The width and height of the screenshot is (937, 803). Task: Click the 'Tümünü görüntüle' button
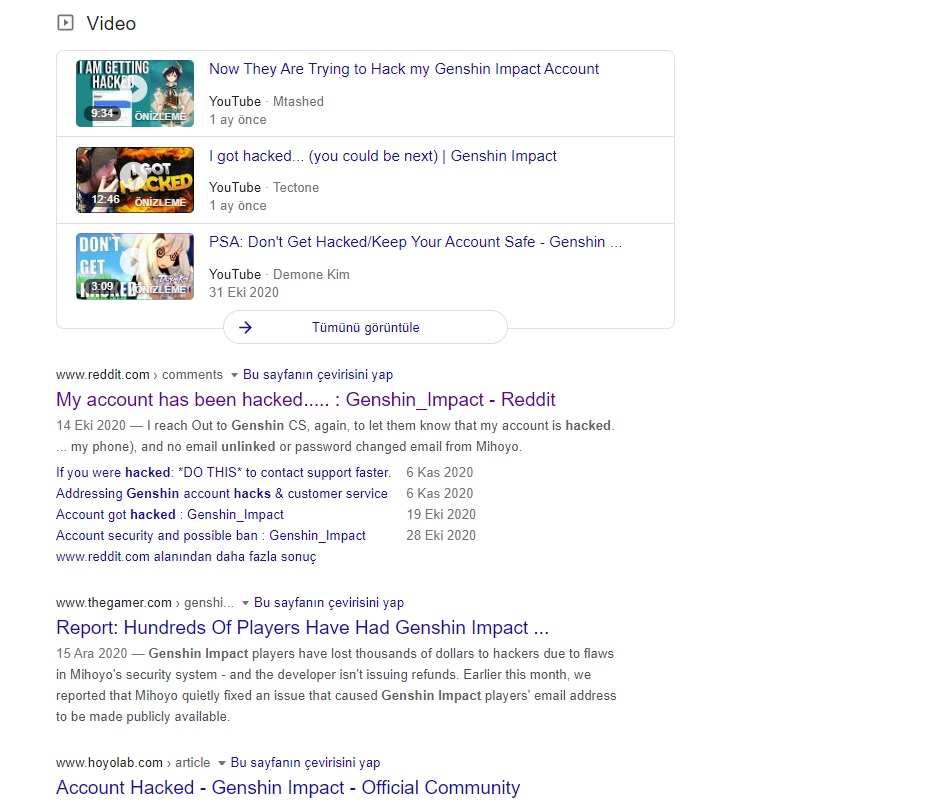[x=365, y=327]
